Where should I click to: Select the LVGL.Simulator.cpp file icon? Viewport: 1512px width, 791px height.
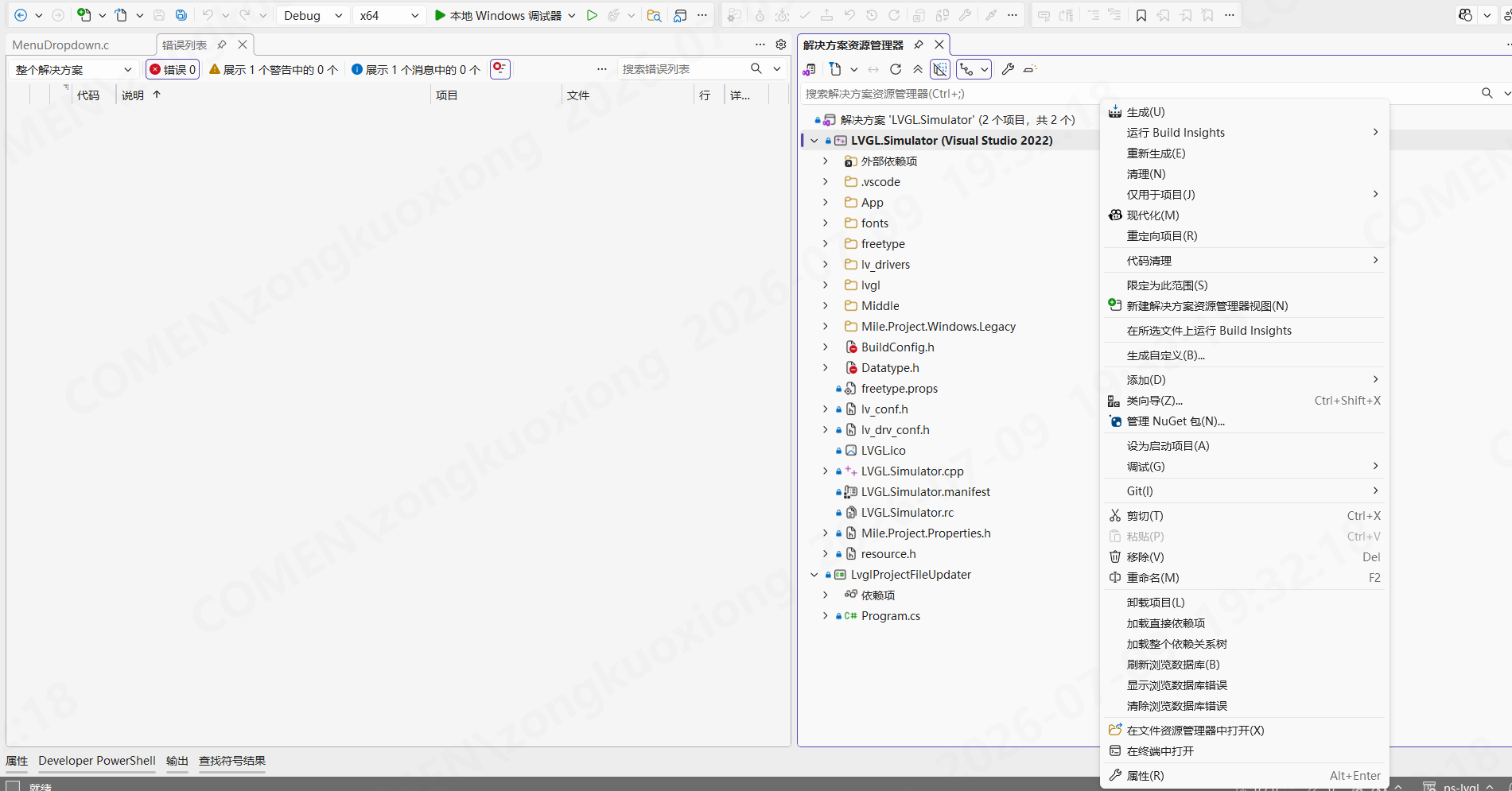(851, 471)
